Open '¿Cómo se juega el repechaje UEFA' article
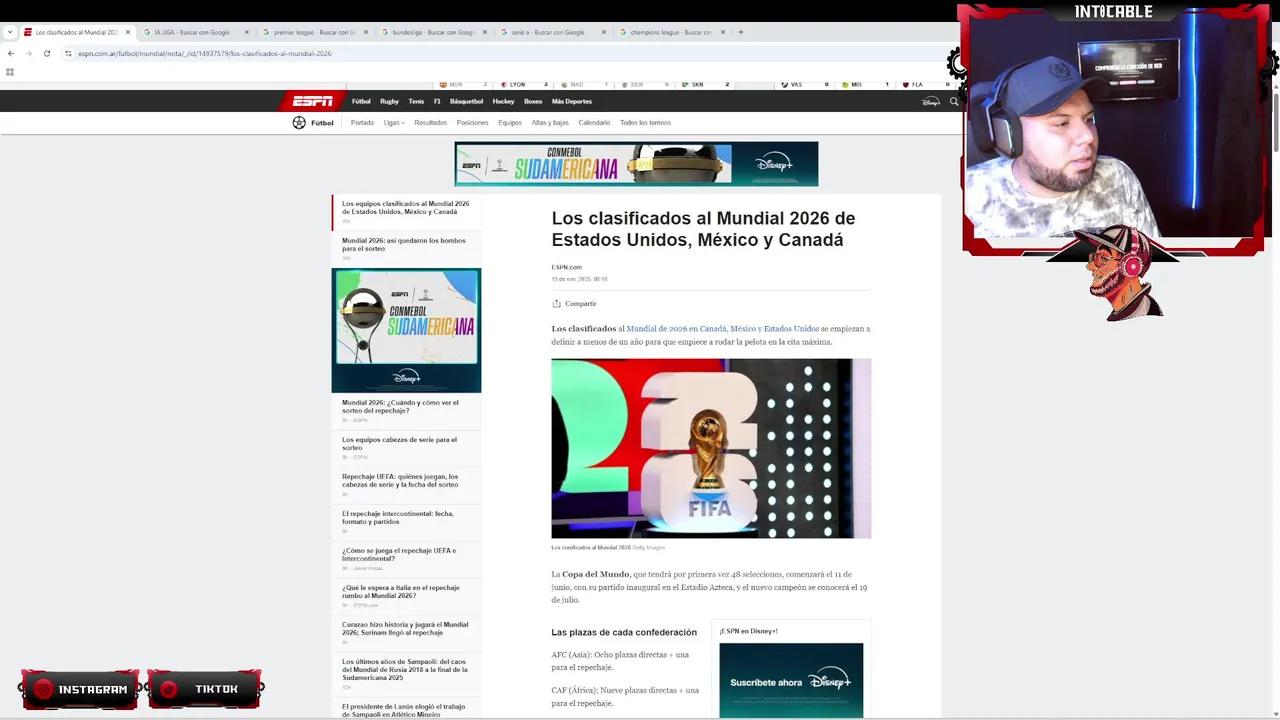 point(399,554)
